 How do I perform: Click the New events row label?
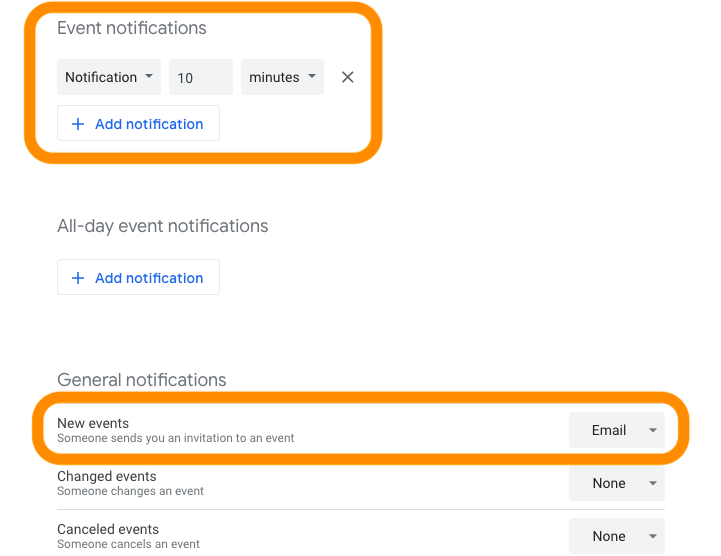93,423
